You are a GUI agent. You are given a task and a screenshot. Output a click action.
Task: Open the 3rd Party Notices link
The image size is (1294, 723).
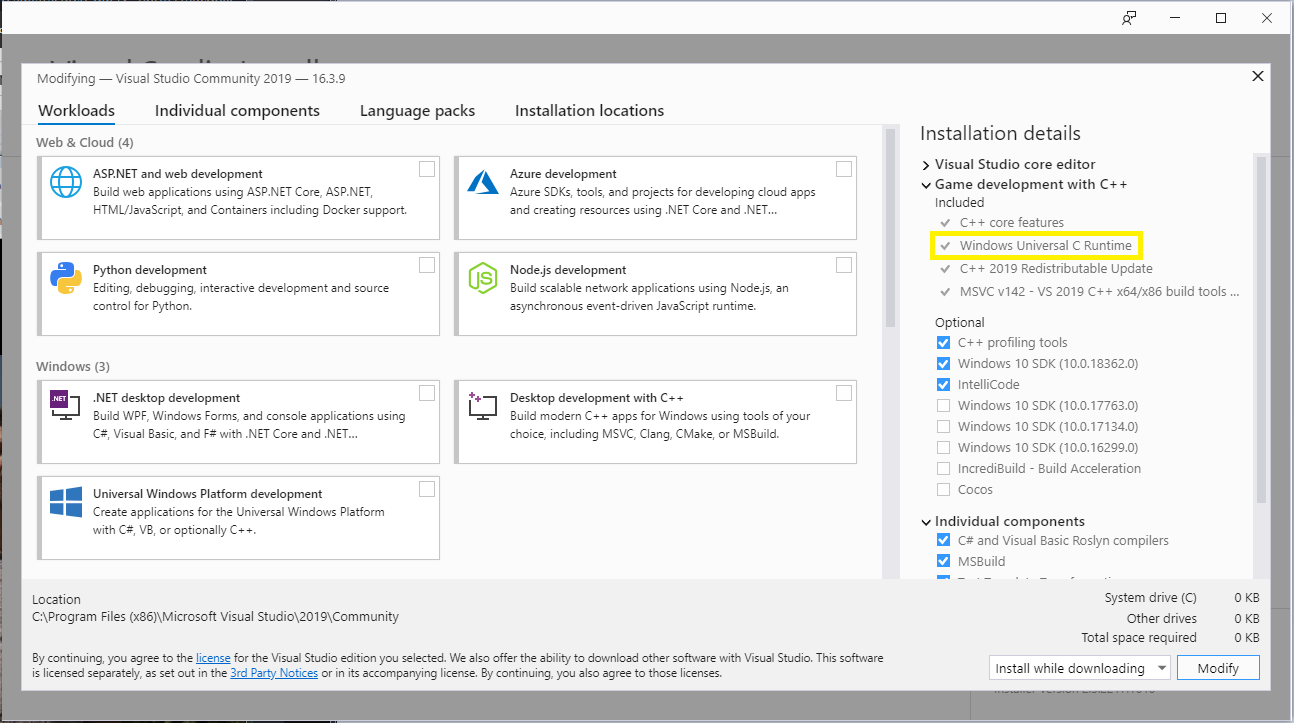click(x=274, y=673)
